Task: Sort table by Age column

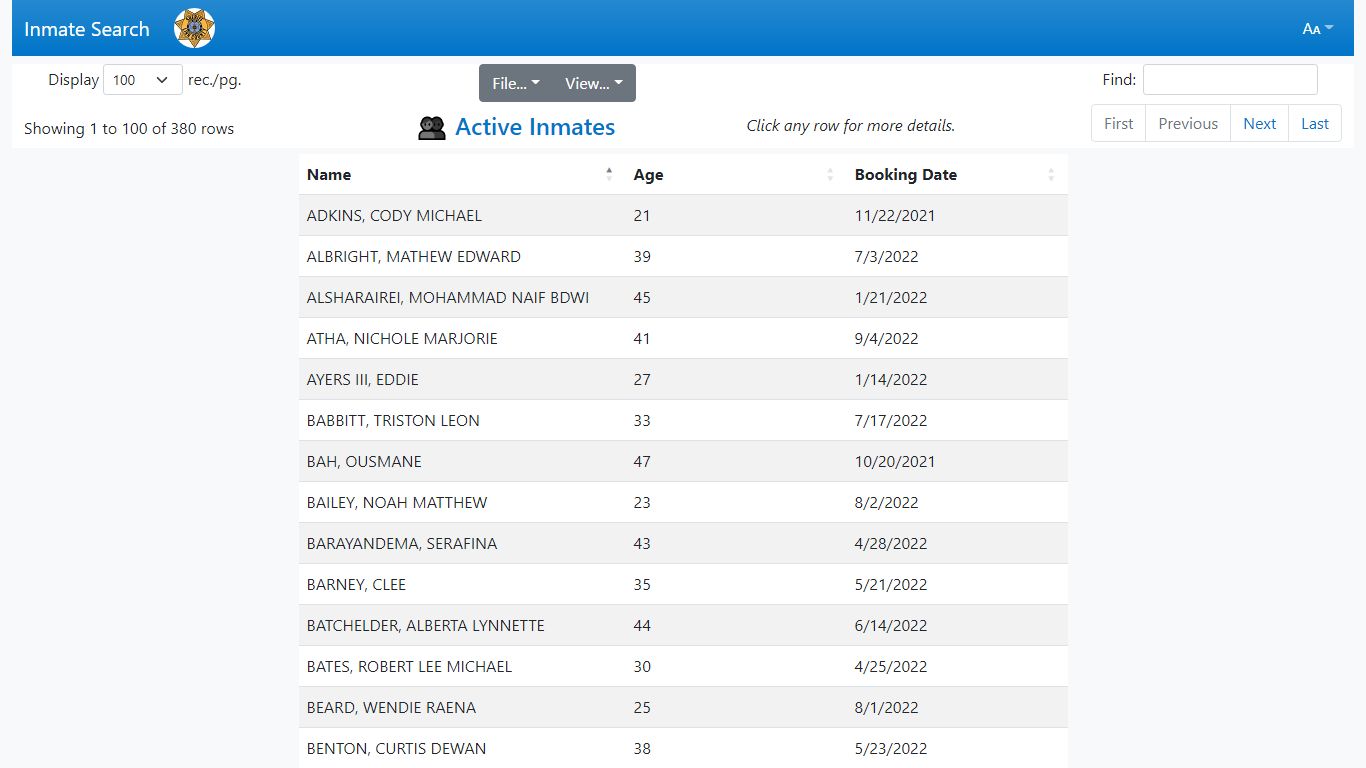Action: point(736,174)
